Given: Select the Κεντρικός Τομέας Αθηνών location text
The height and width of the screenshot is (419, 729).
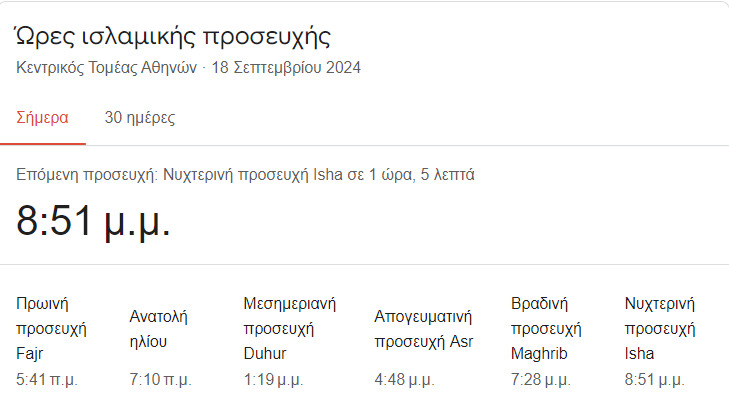Looking at the screenshot, I should click(x=107, y=69).
